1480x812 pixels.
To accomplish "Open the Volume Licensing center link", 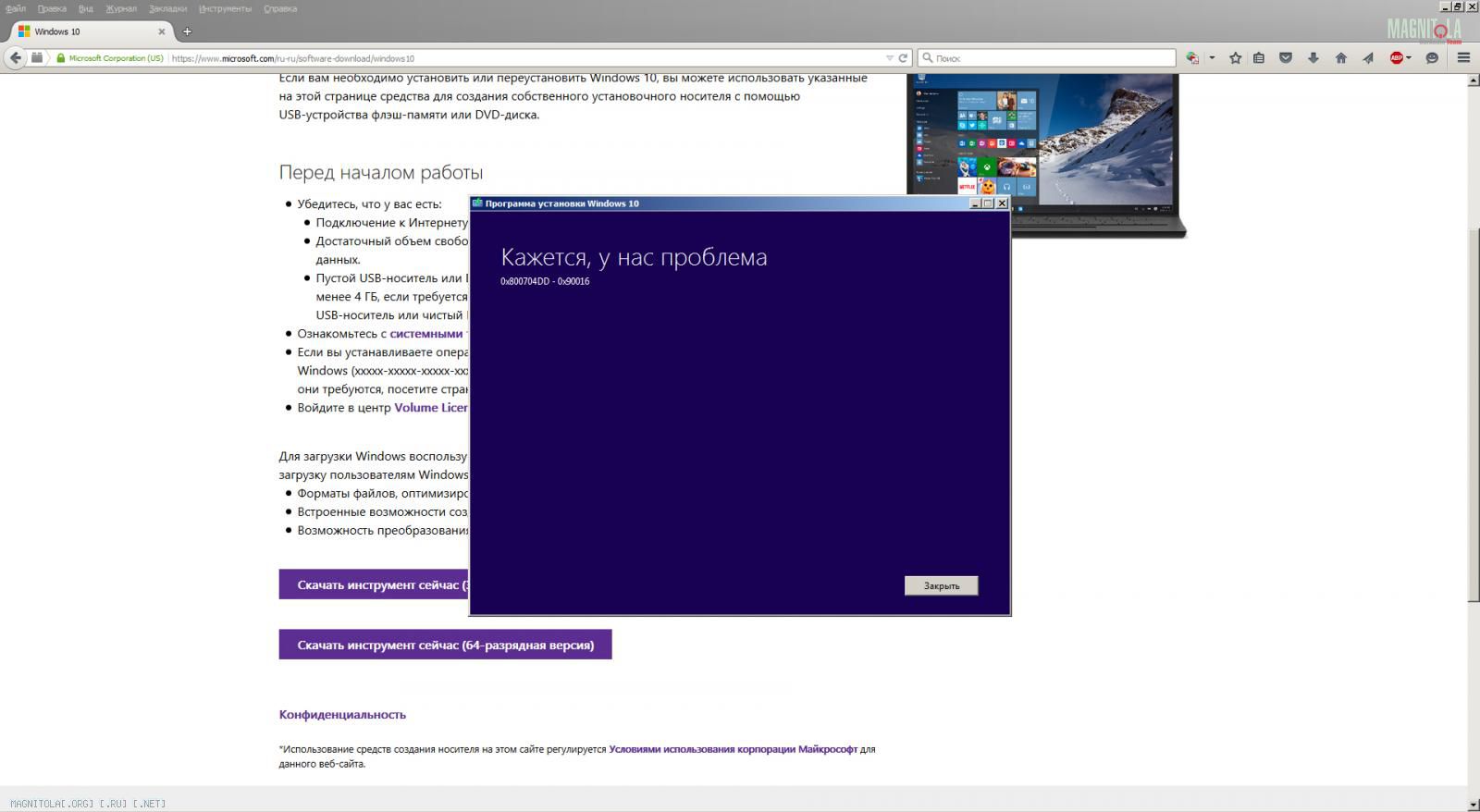I will 431,407.
